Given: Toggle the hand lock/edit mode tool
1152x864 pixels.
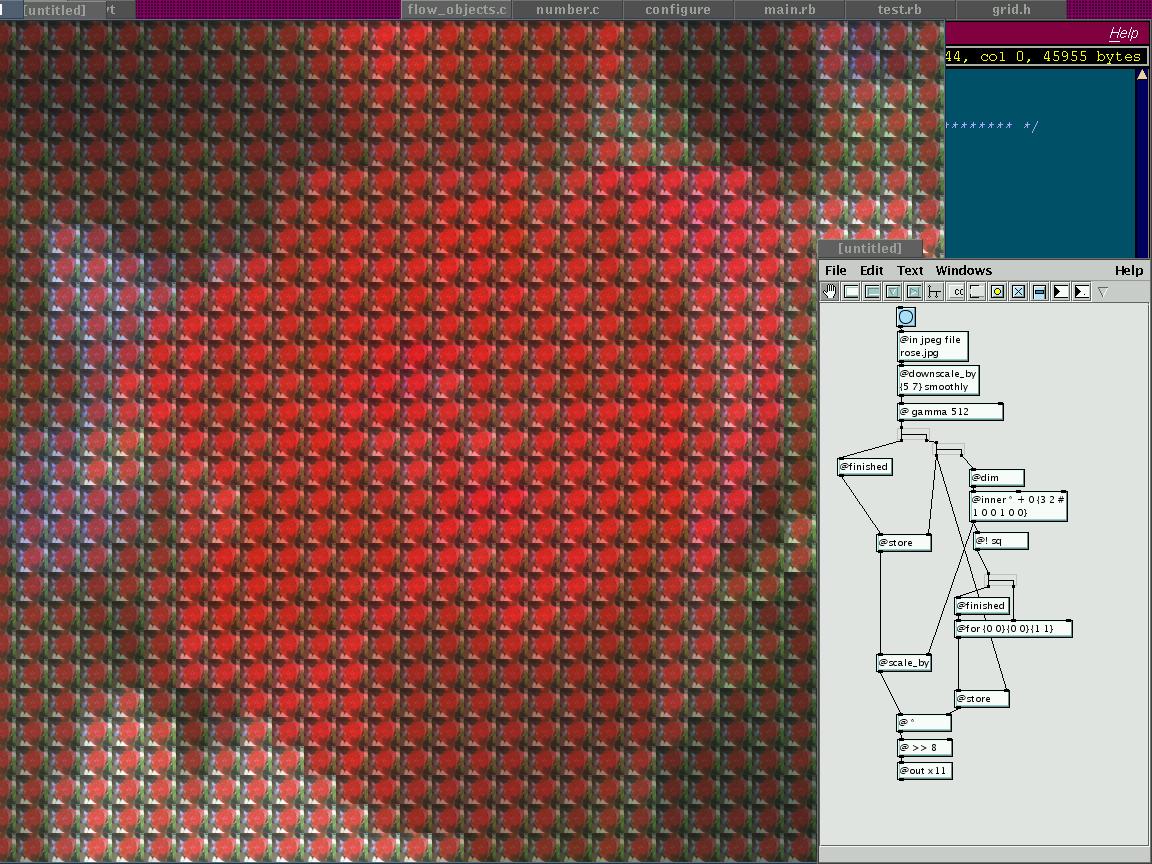Looking at the screenshot, I should 830,292.
